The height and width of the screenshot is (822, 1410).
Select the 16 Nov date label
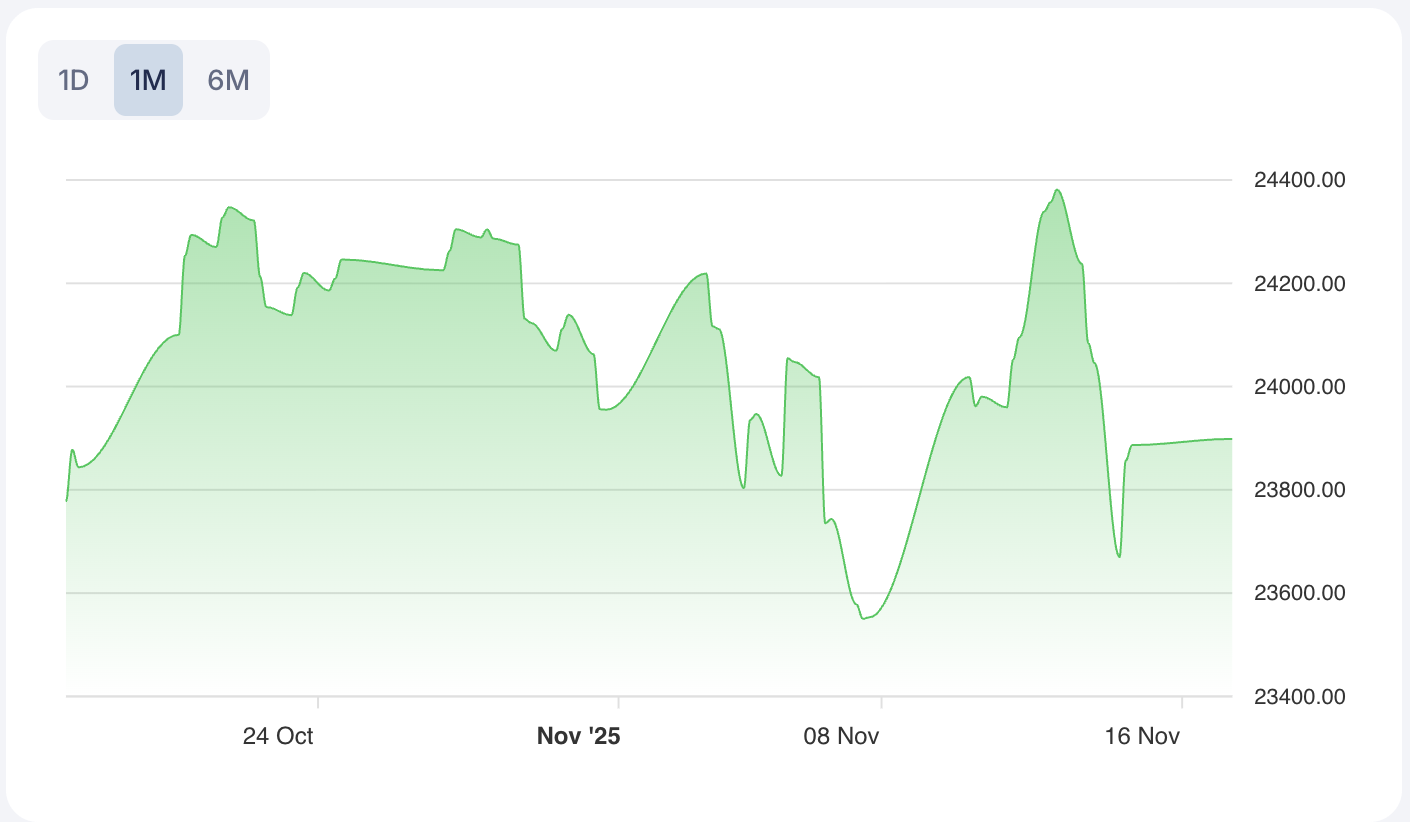[1142, 737]
